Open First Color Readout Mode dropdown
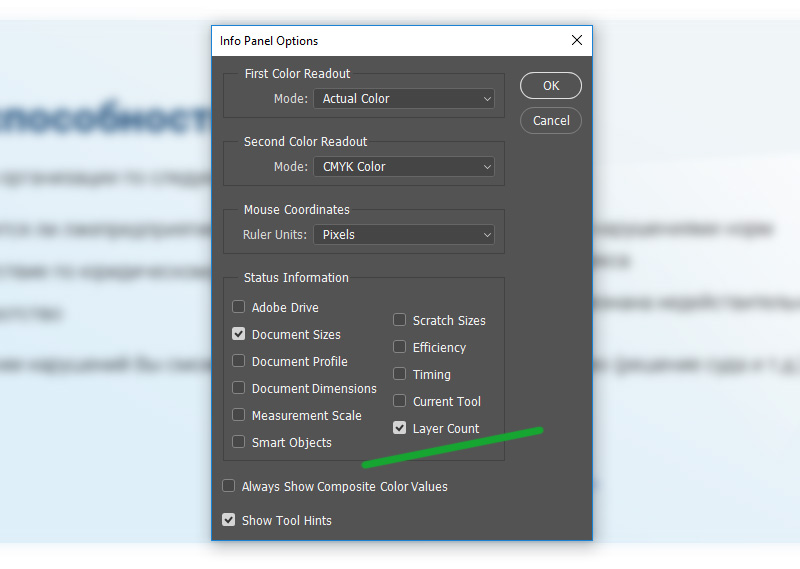The width and height of the screenshot is (800, 569). (x=404, y=99)
